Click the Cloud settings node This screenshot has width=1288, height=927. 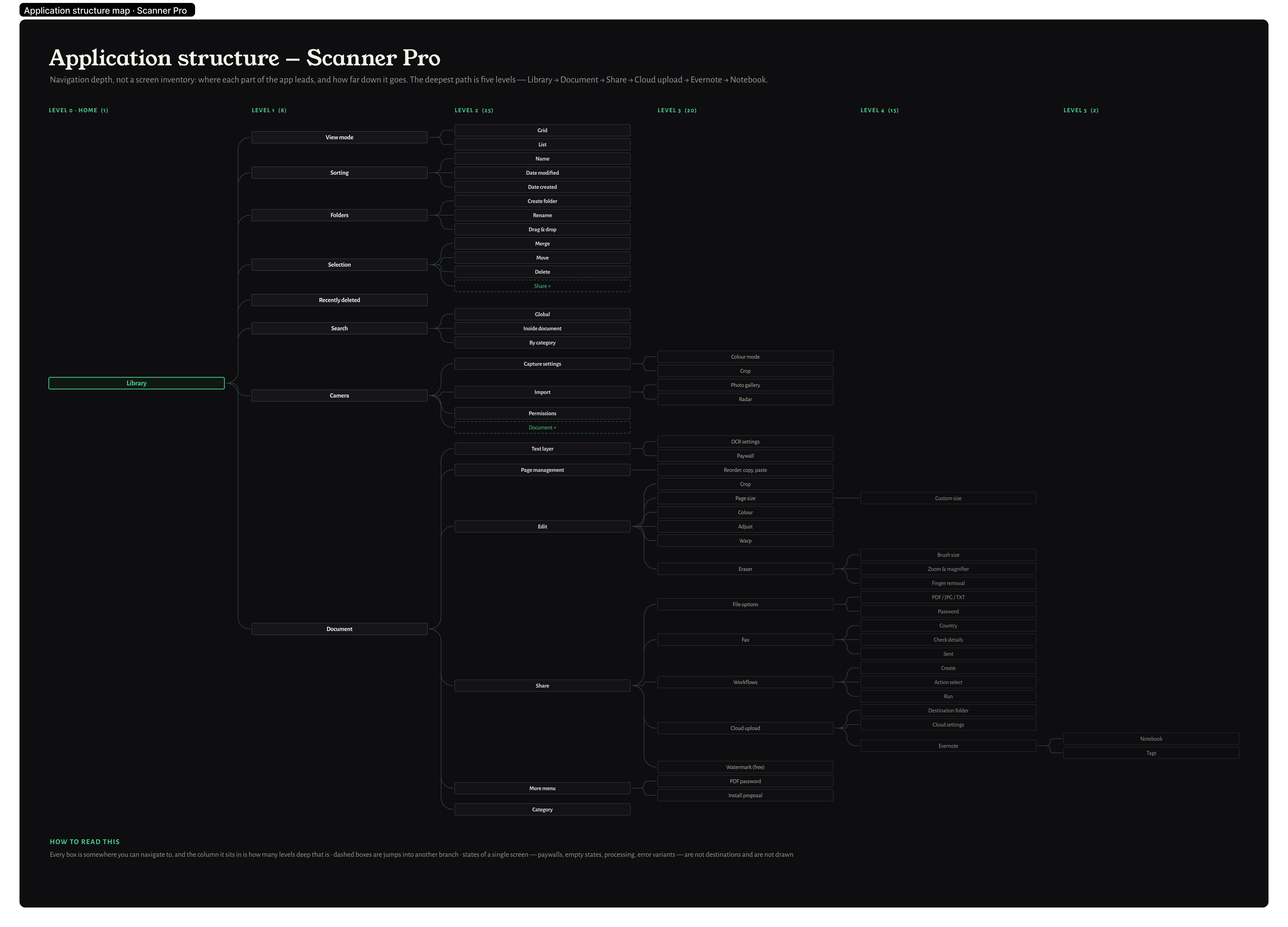(948, 725)
